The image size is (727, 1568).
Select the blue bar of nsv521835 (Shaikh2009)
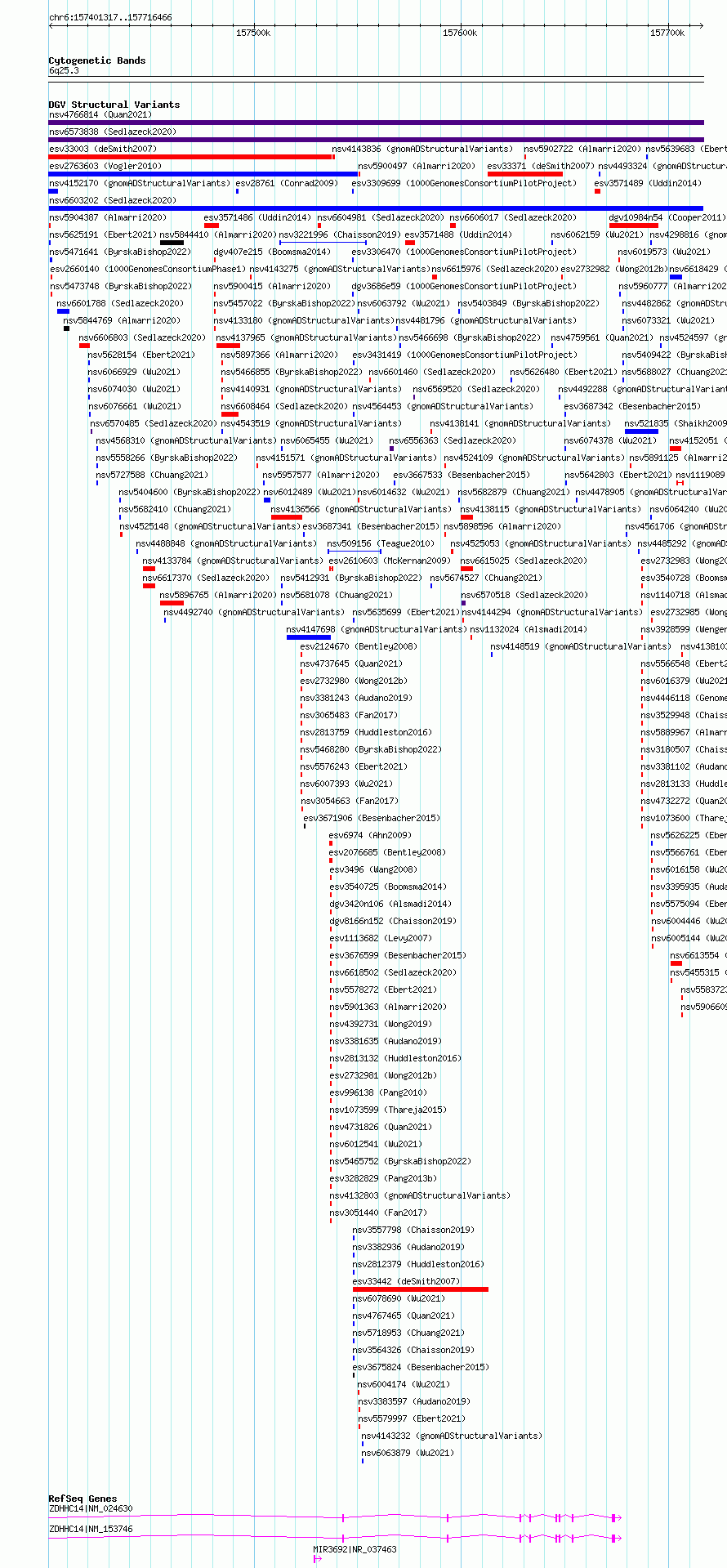(x=641, y=431)
